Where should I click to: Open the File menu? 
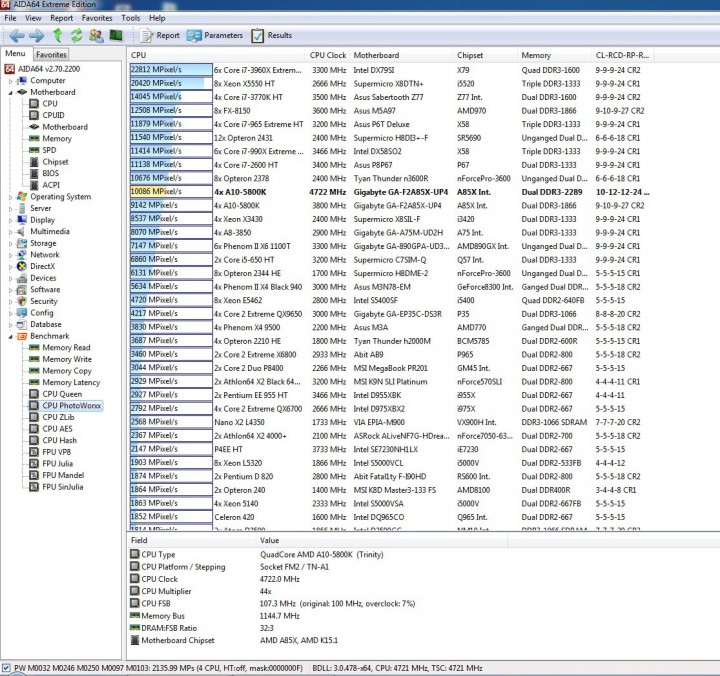[x=10, y=18]
